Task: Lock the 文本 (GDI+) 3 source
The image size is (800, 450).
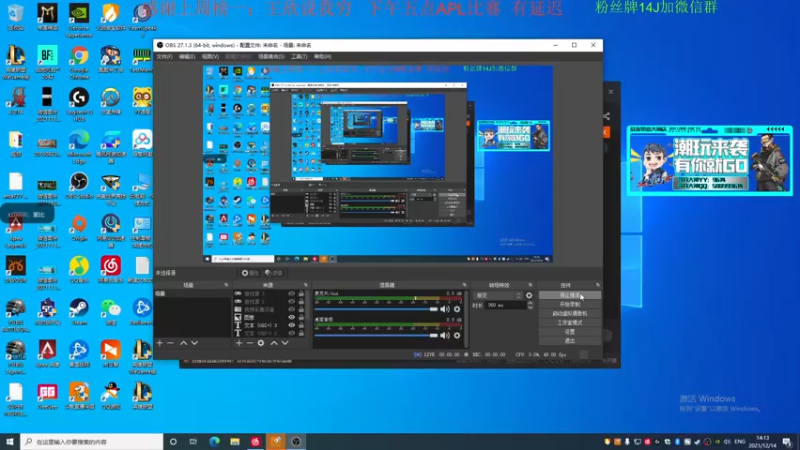Action: point(301,325)
